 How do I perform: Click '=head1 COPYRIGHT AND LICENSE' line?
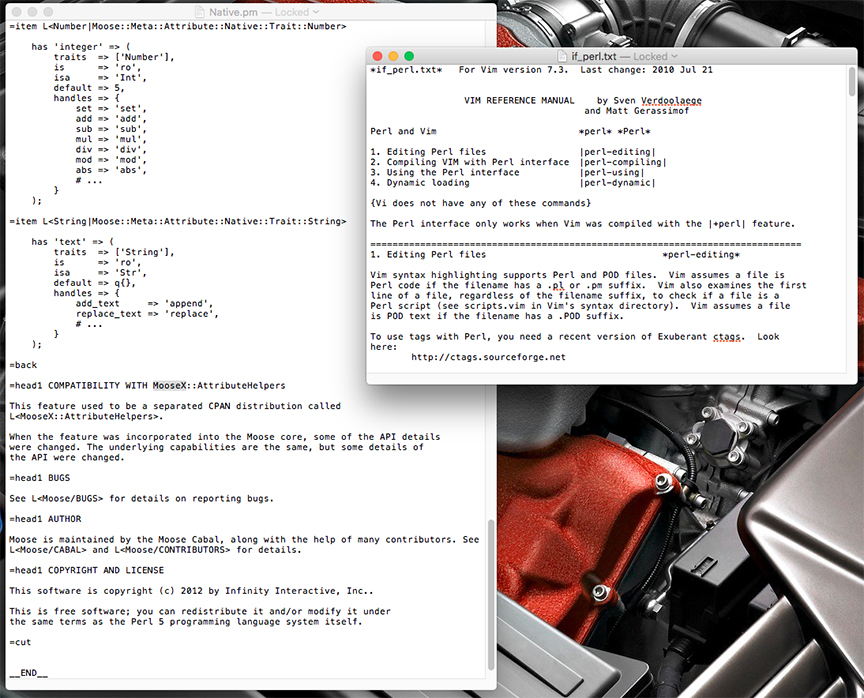coord(87,570)
